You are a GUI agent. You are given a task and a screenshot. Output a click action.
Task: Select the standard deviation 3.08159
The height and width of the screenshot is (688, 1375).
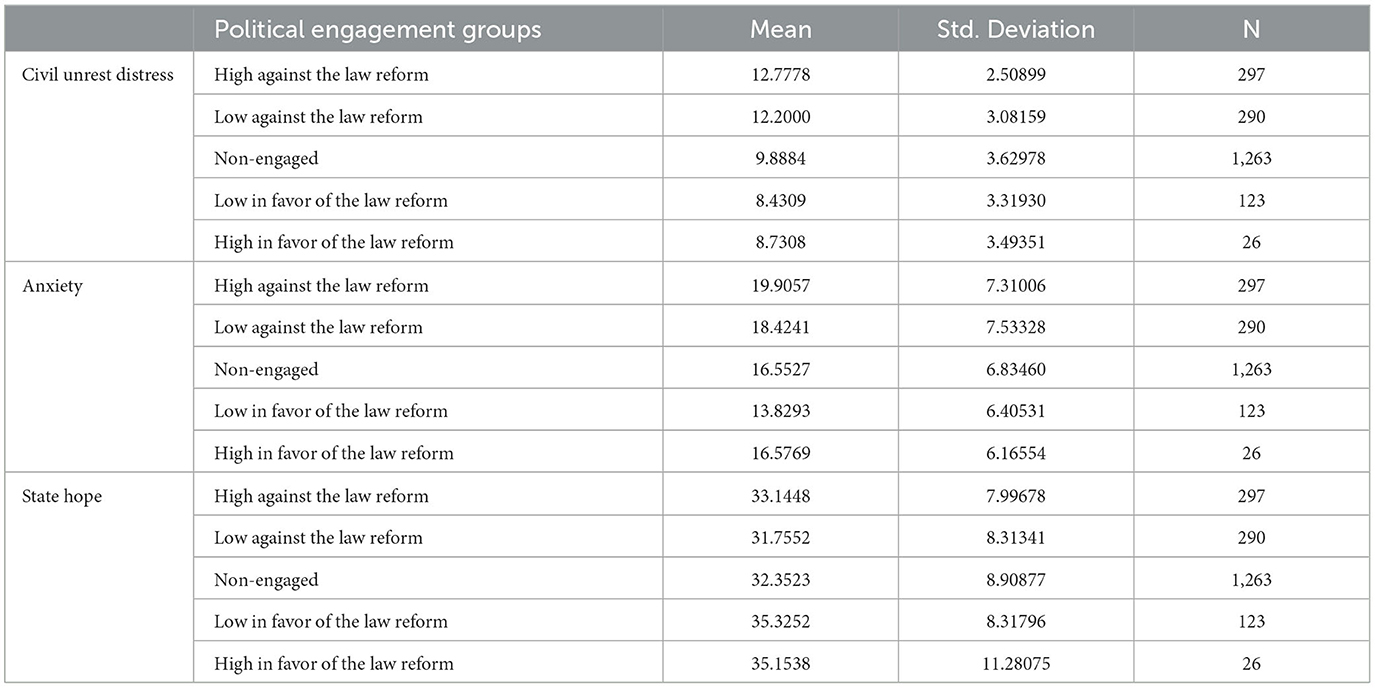tap(1016, 116)
